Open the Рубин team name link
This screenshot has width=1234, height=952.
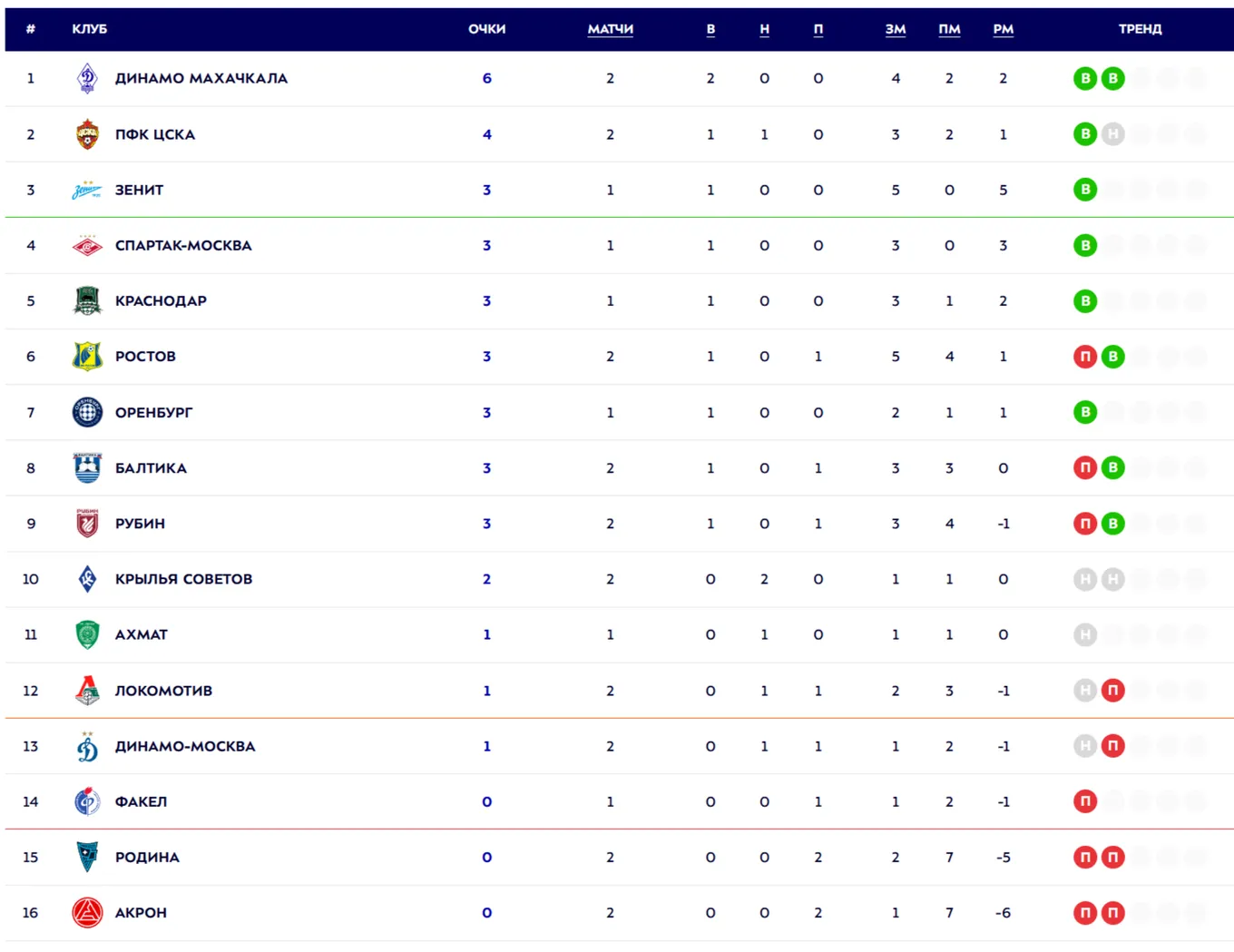[x=140, y=524]
